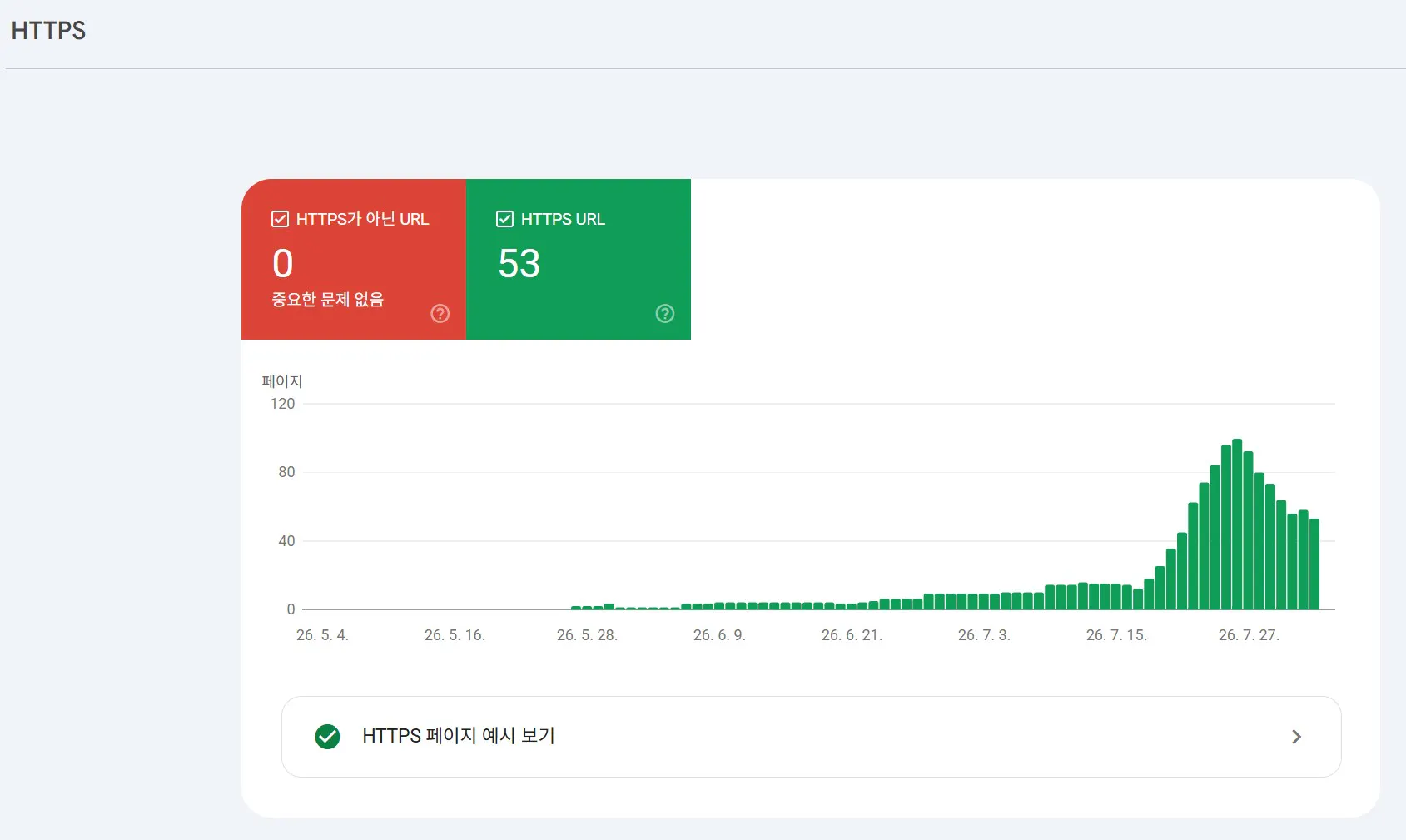The width and height of the screenshot is (1406, 840).
Task: Click the 120 y-axis value
Action: coord(282,404)
